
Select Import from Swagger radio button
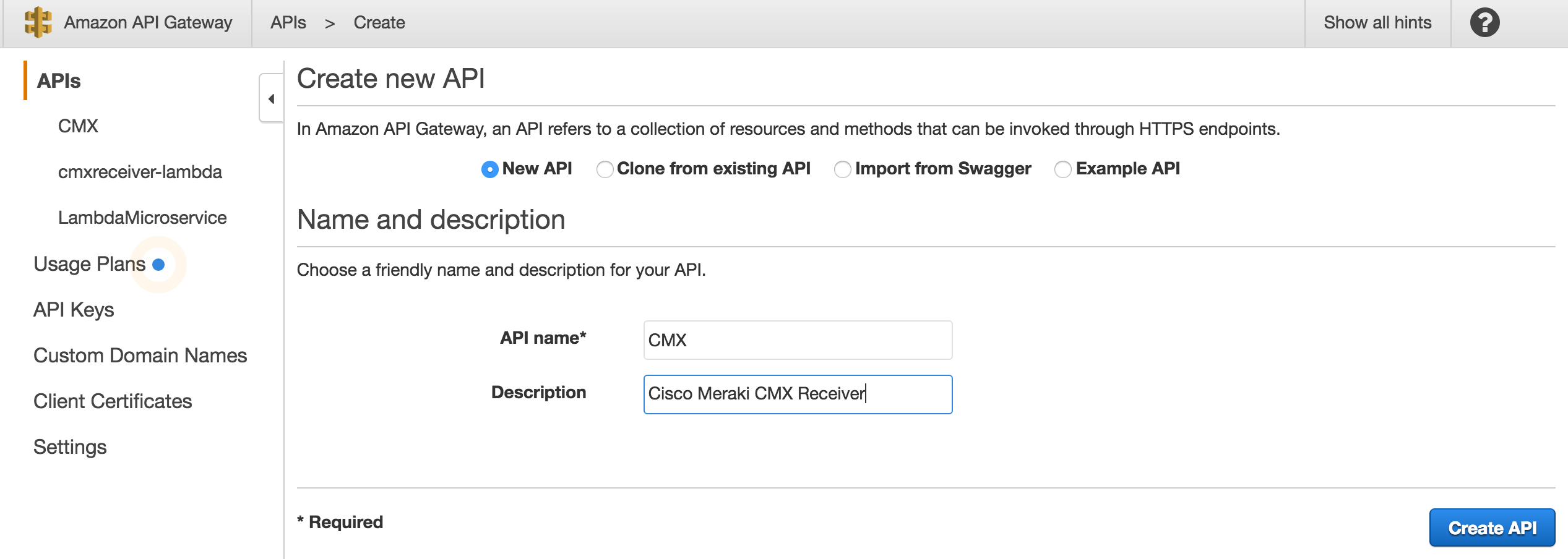[842, 169]
